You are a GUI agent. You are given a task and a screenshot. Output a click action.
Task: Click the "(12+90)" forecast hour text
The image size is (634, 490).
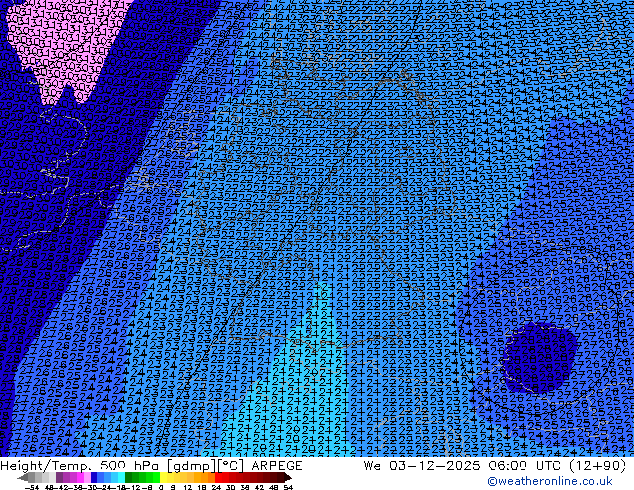[x=598, y=466]
